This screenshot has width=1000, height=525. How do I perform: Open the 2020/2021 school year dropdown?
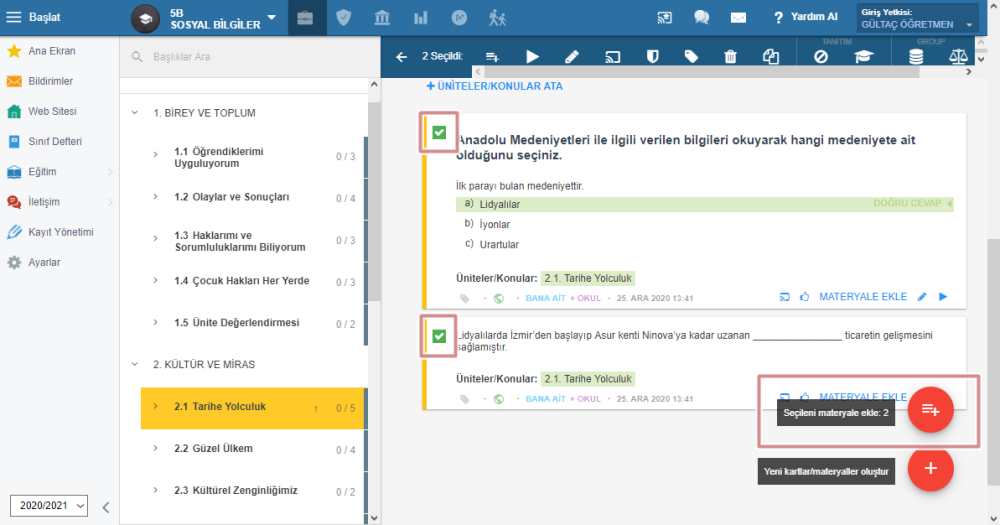point(48,505)
